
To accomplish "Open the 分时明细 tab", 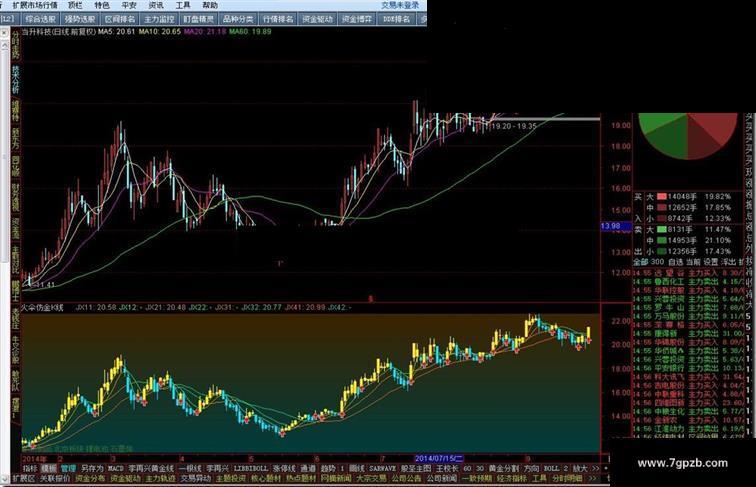I will coord(567,478).
